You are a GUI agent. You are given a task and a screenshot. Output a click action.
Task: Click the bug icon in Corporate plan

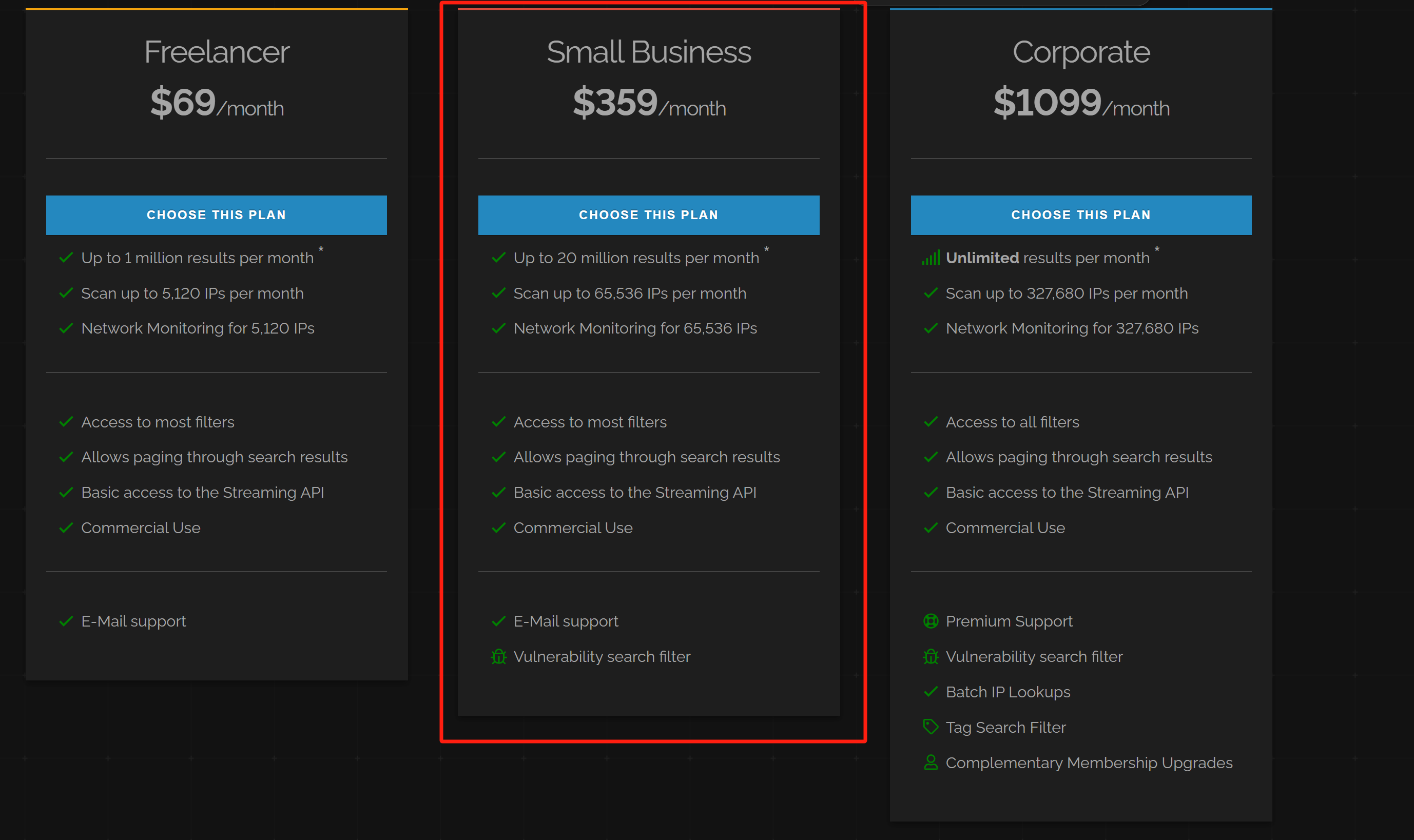pyautogui.click(x=931, y=657)
